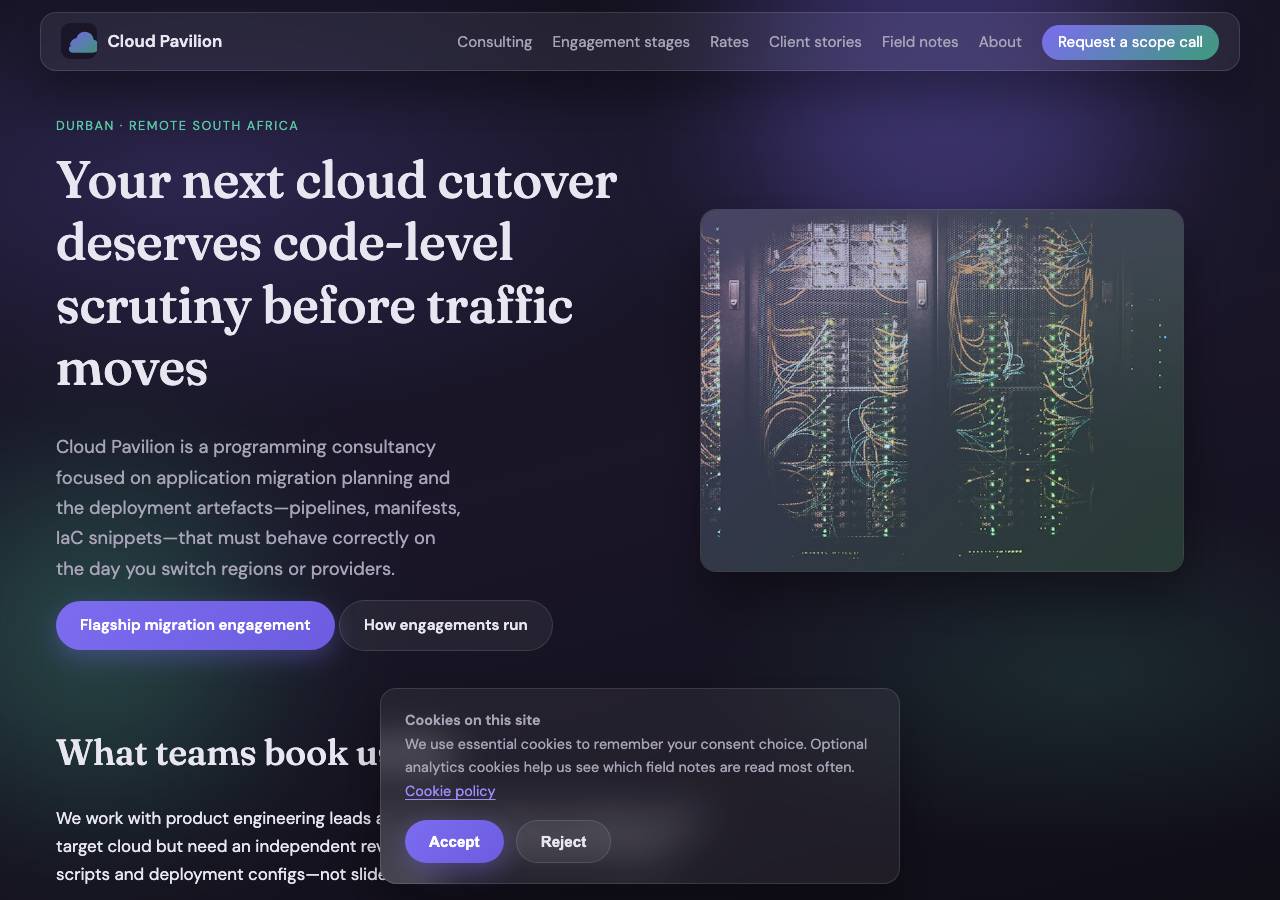Screen dimensions: 1280x900
Task: Open the Cloud Pavilion brand name link
Action: pyautogui.click(x=165, y=41)
